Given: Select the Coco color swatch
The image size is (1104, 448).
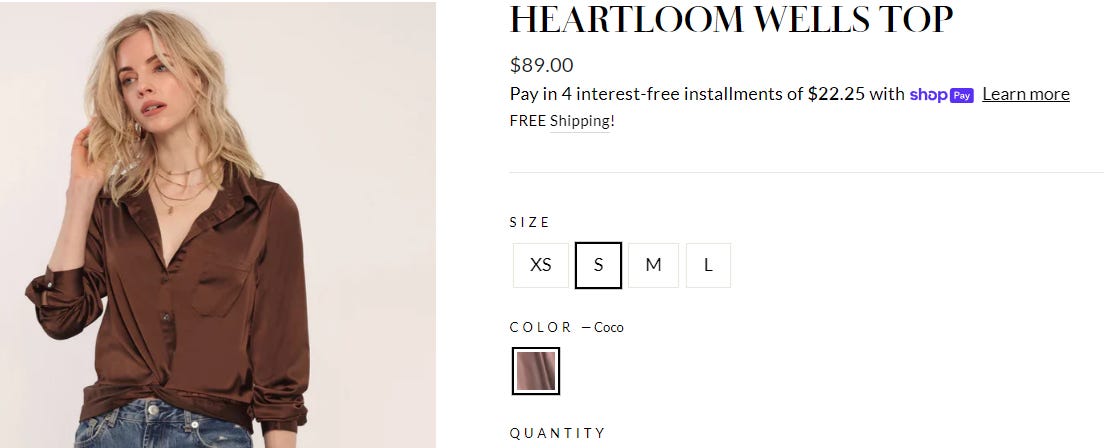Looking at the screenshot, I should click(x=536, y=371).
